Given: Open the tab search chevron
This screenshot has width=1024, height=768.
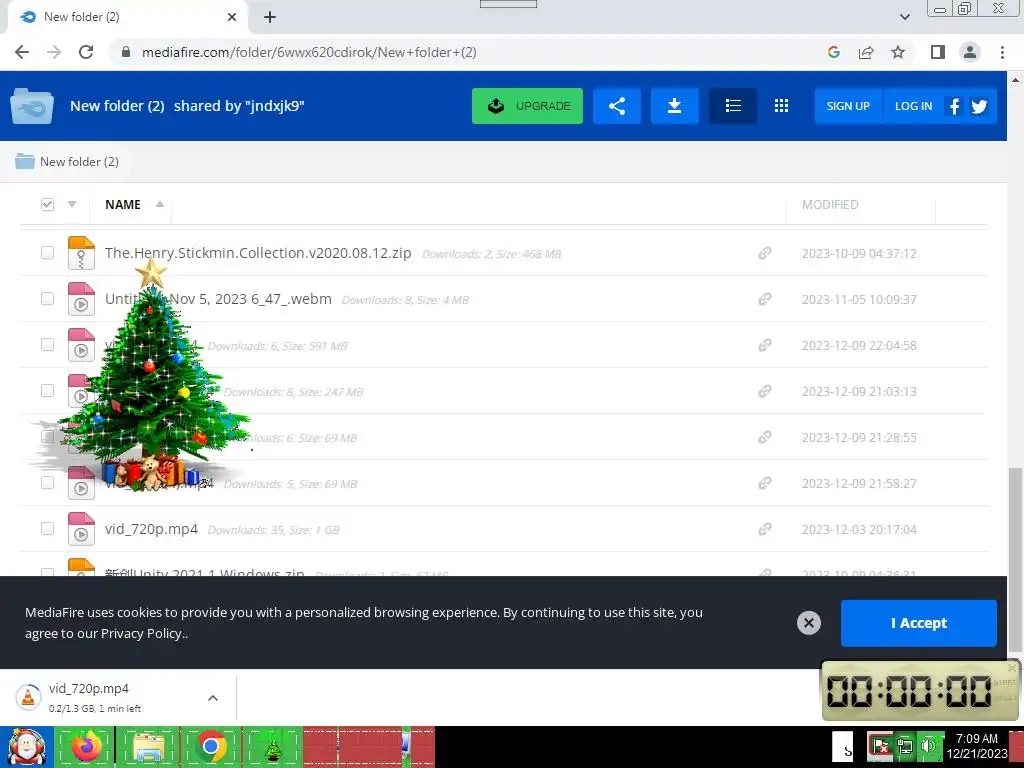Looking at the screenshot, I should pyautogui.click(x=904, y=17).
